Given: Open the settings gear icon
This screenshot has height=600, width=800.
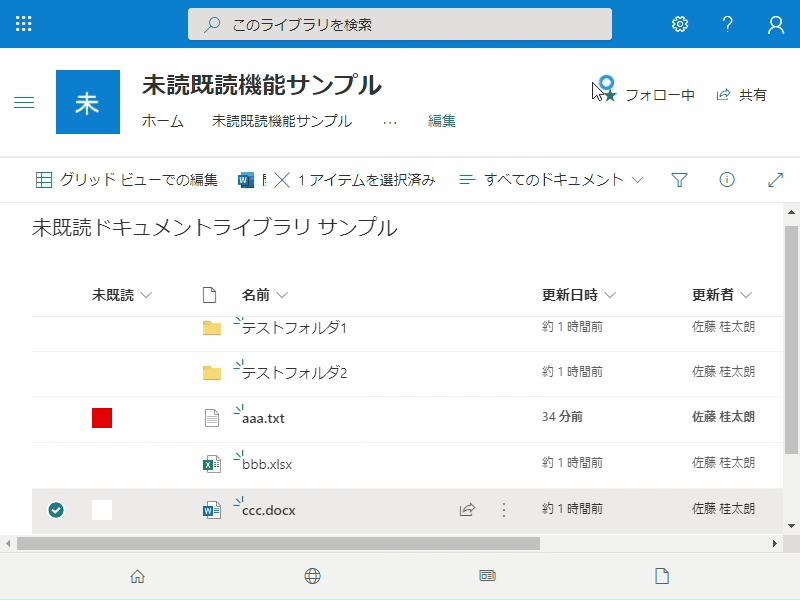Looking at the screenshot, I should coord(680,24).
